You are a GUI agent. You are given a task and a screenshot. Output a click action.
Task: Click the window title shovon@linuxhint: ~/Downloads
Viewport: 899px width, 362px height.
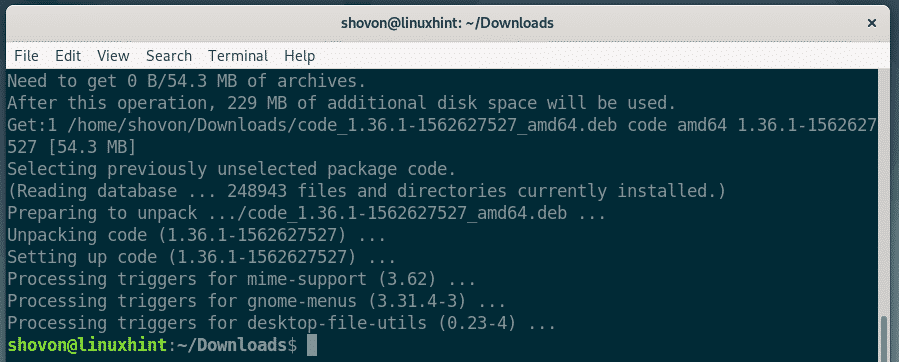(447, 23)
